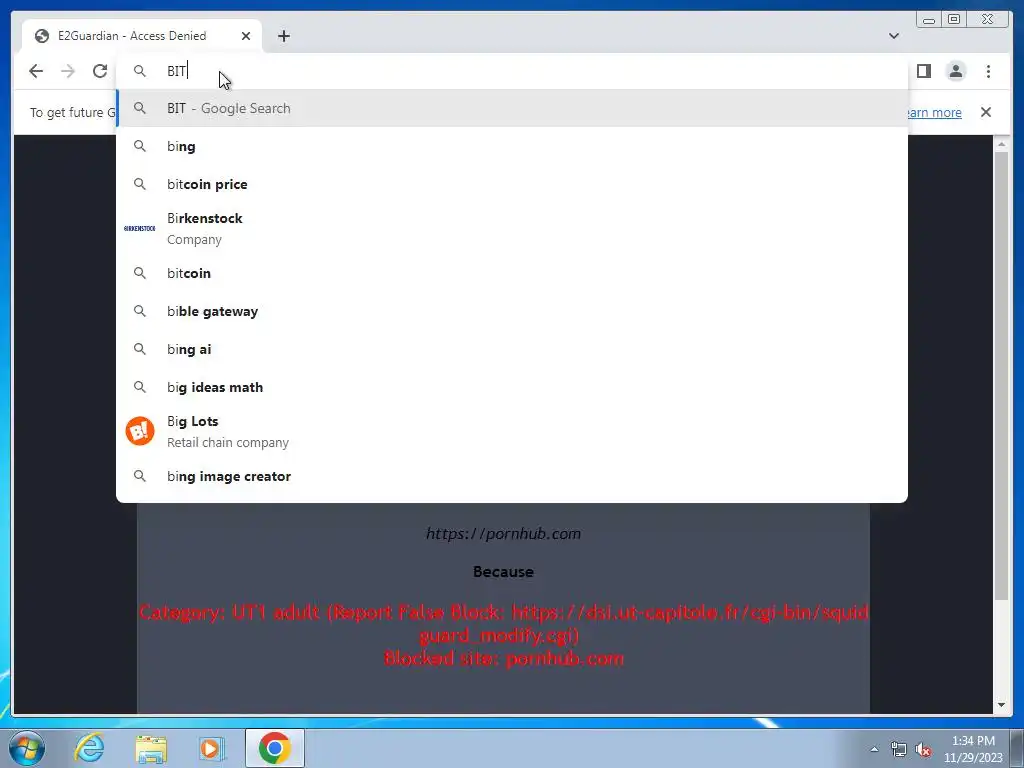This screenshot has width=1024, height=768.
Task: Open the Chrome three-dot menu
Action: pyautogui.click(x=988, y=71)
